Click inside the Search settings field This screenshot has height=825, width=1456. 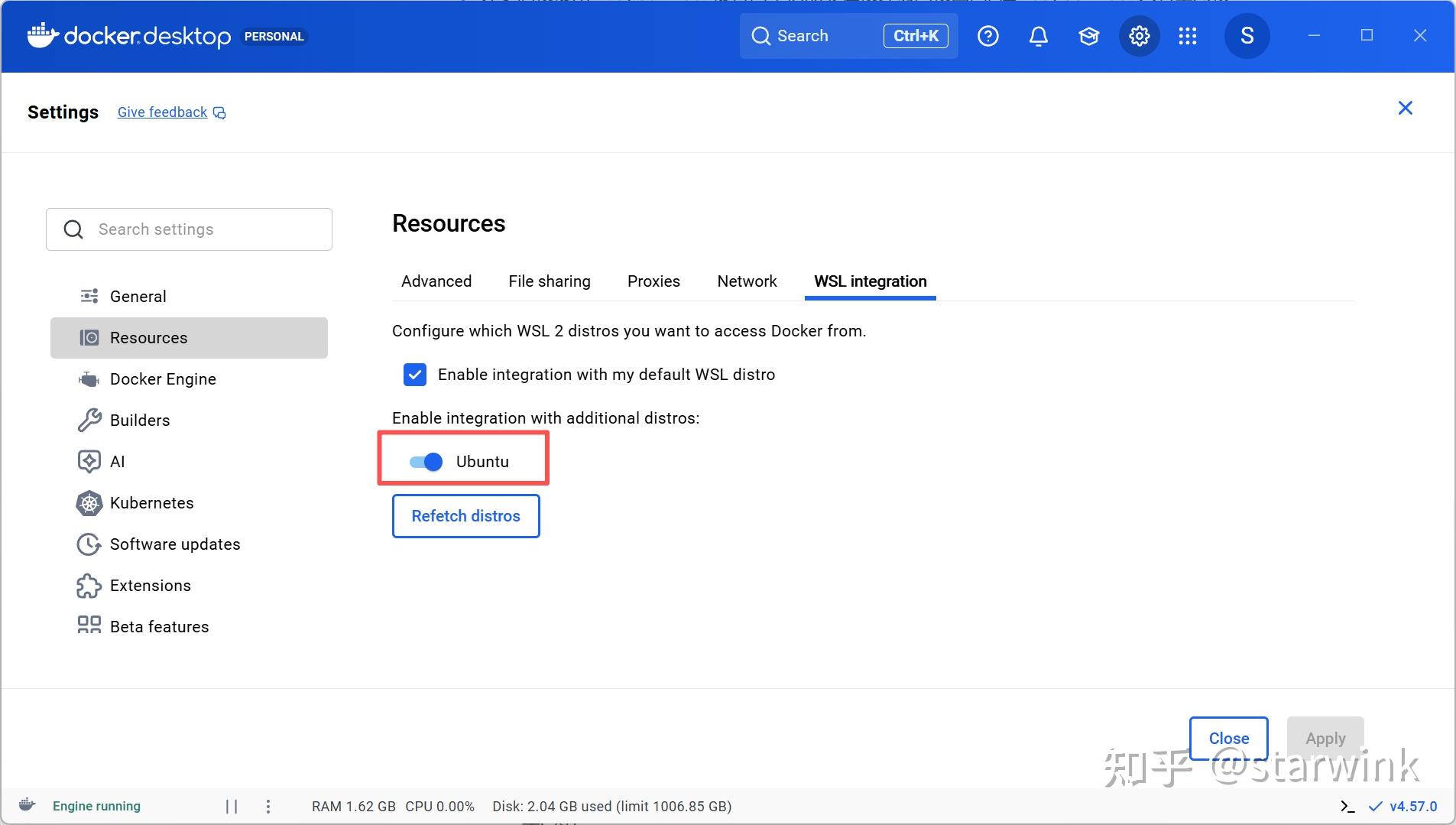[x=189, y=229]
